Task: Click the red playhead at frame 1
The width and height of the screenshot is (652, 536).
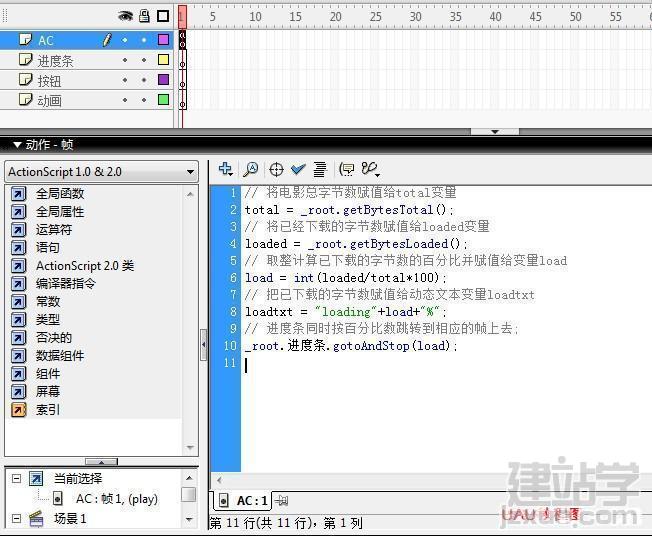Action: pyautogui.click(x=182, y=17)
